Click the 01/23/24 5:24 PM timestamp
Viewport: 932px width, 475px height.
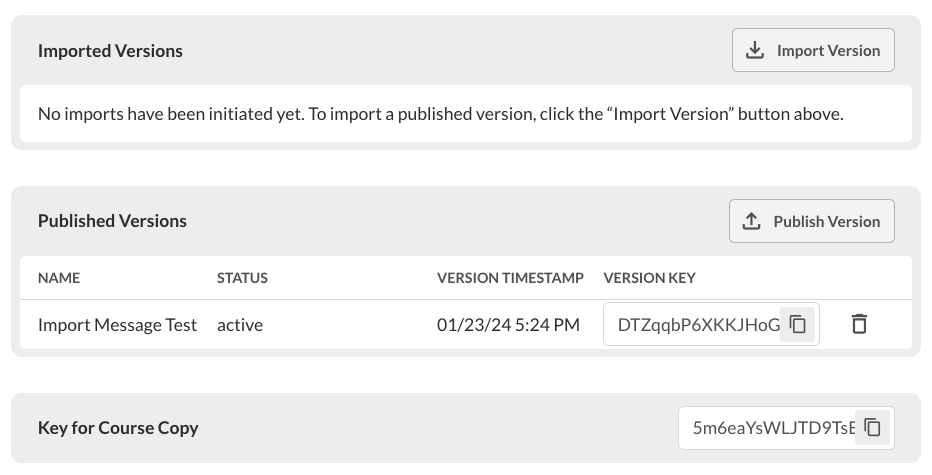pyautogui.click(x=508, y=325)
